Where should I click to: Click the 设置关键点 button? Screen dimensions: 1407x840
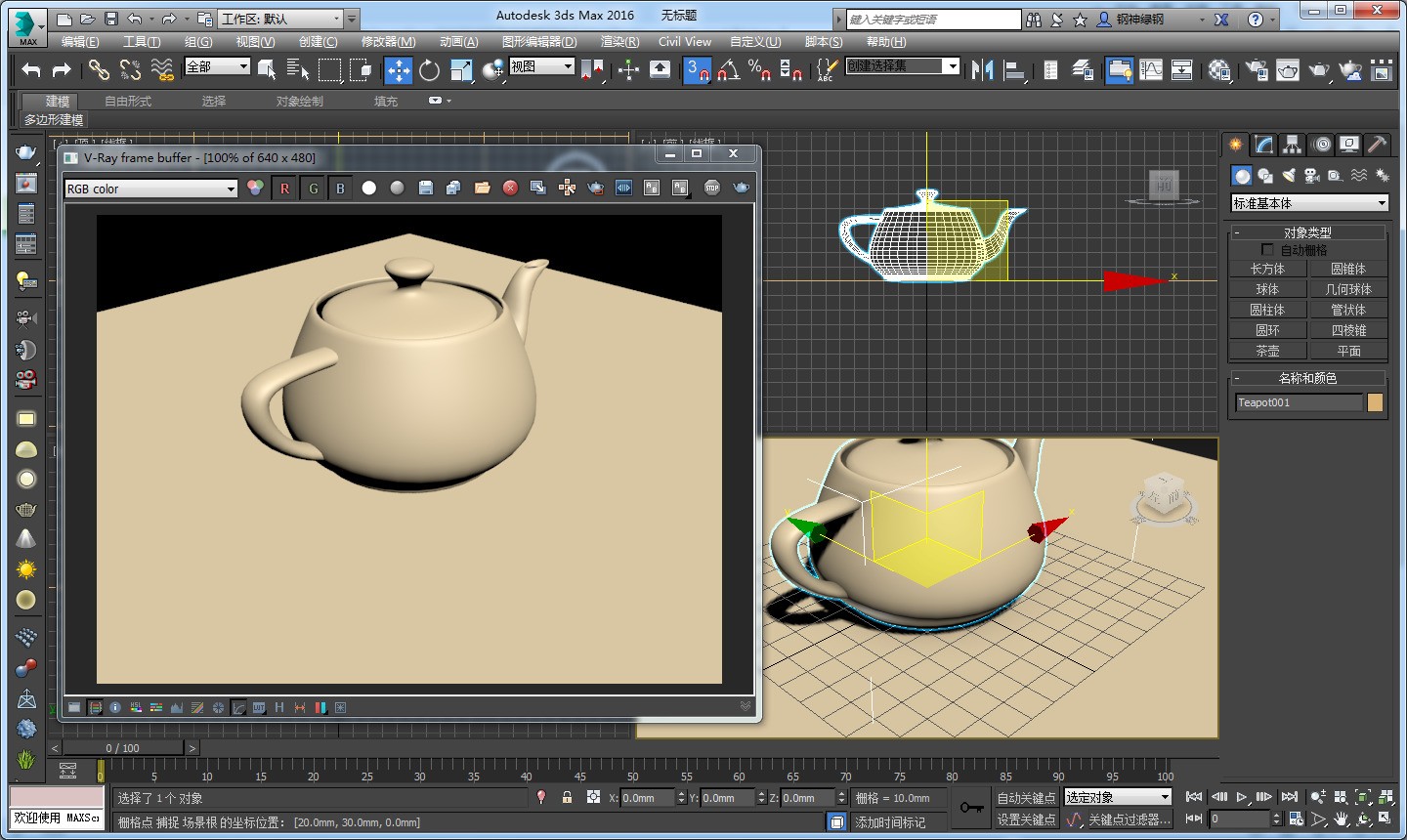coord(1026,819)
